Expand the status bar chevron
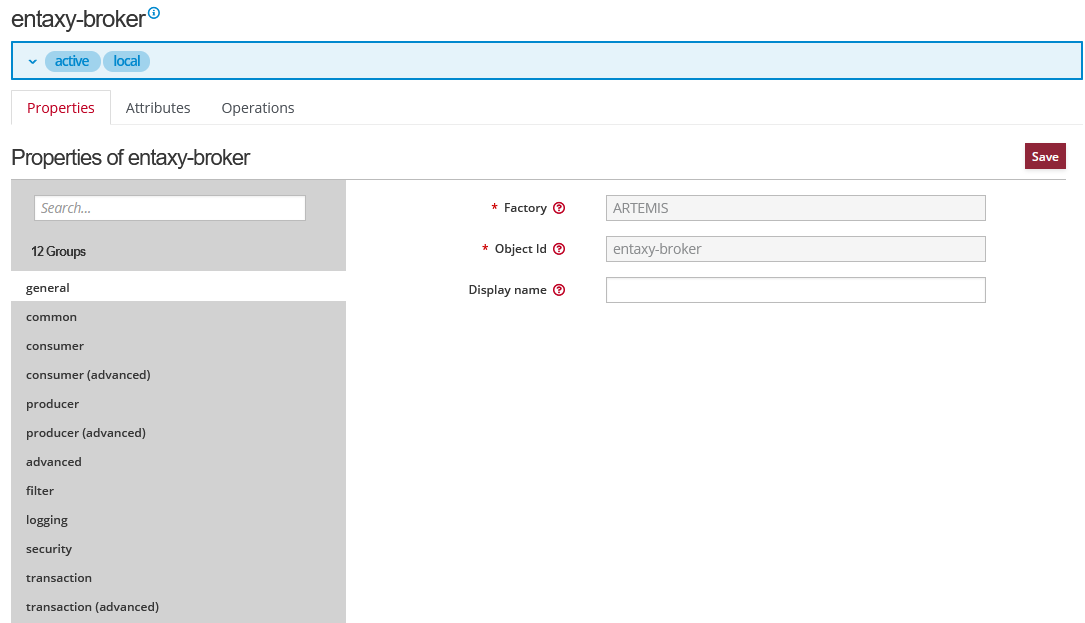Screen dimensions: 1085x623 click(x=32, y=62)
